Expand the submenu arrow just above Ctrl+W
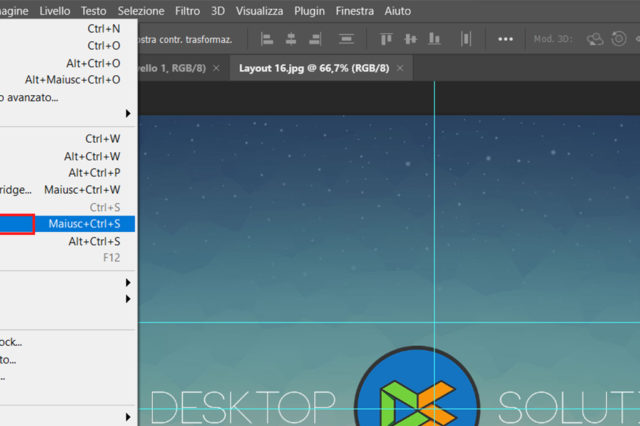 tap(128, 114)
